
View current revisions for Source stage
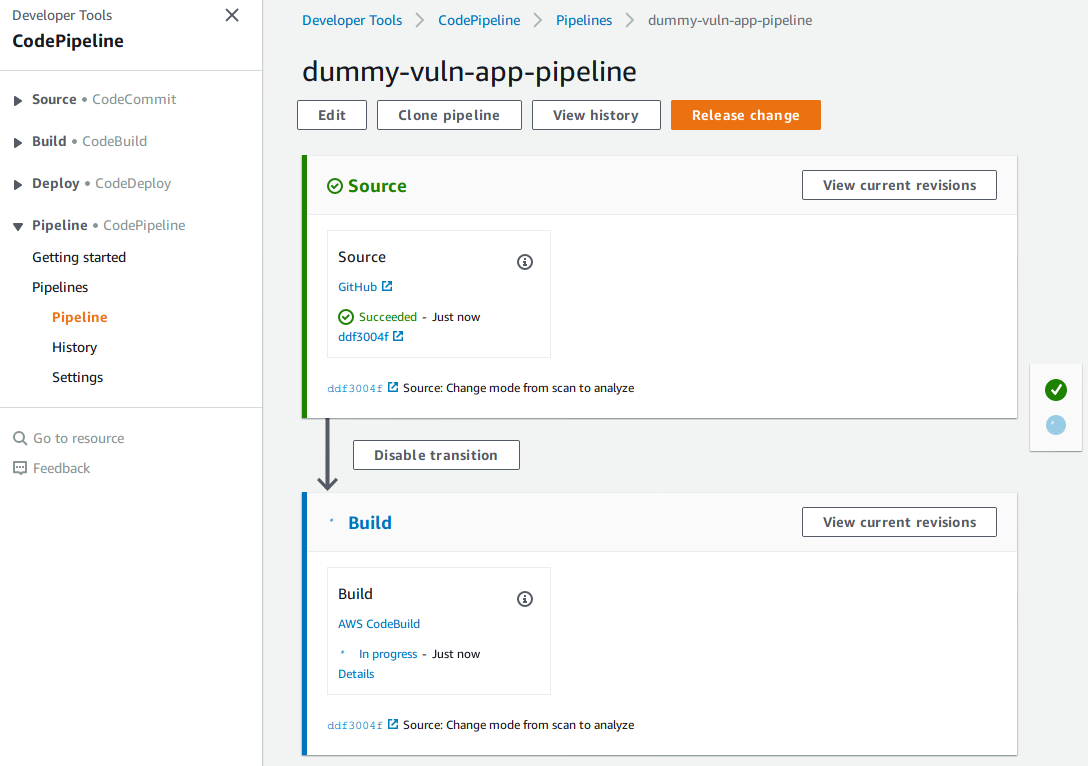coord(899,185)
